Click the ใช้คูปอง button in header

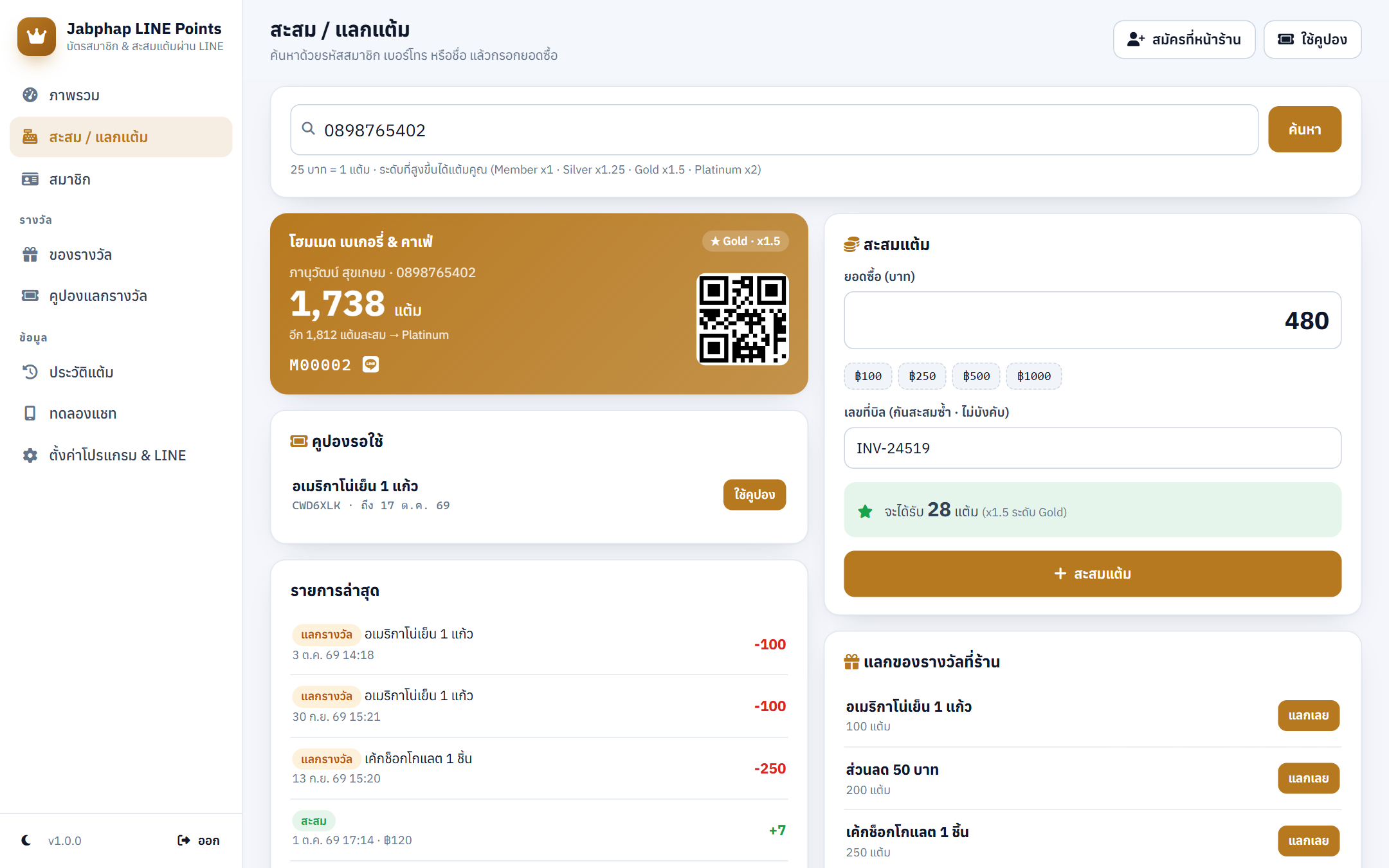click(1312, 39)
